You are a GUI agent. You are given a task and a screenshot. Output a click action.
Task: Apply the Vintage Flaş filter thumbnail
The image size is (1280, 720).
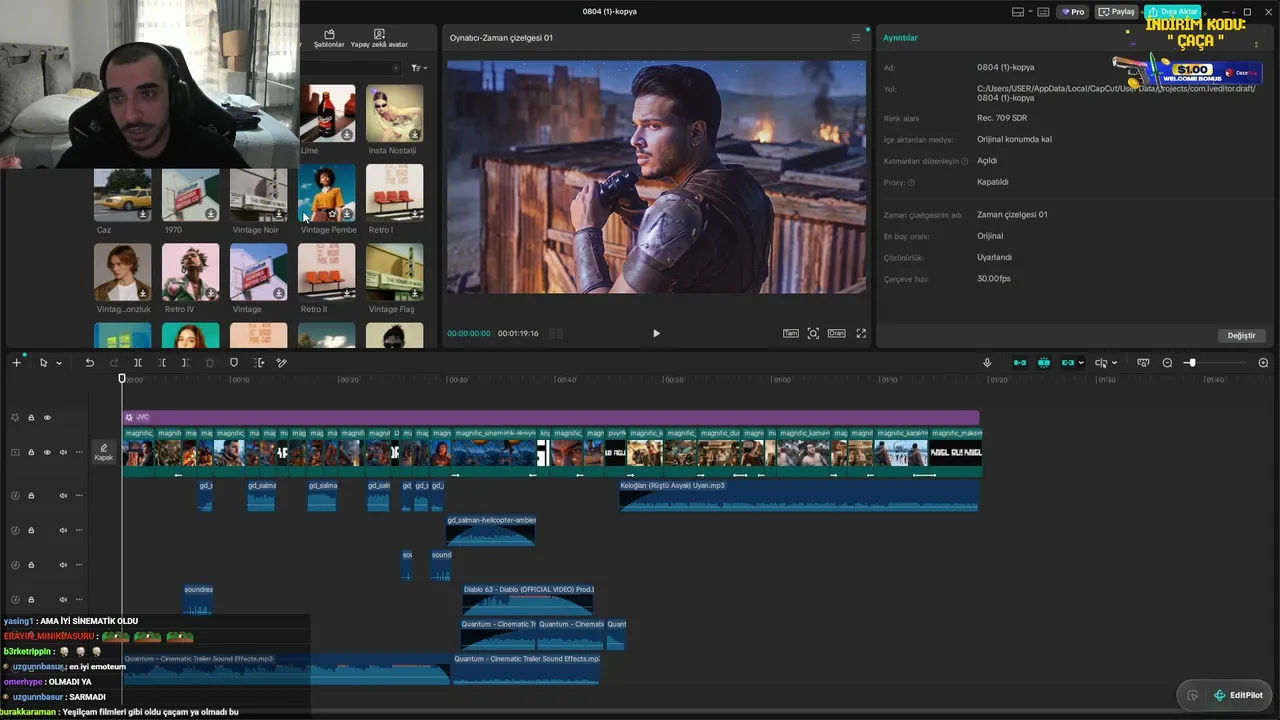coord(394,272)
